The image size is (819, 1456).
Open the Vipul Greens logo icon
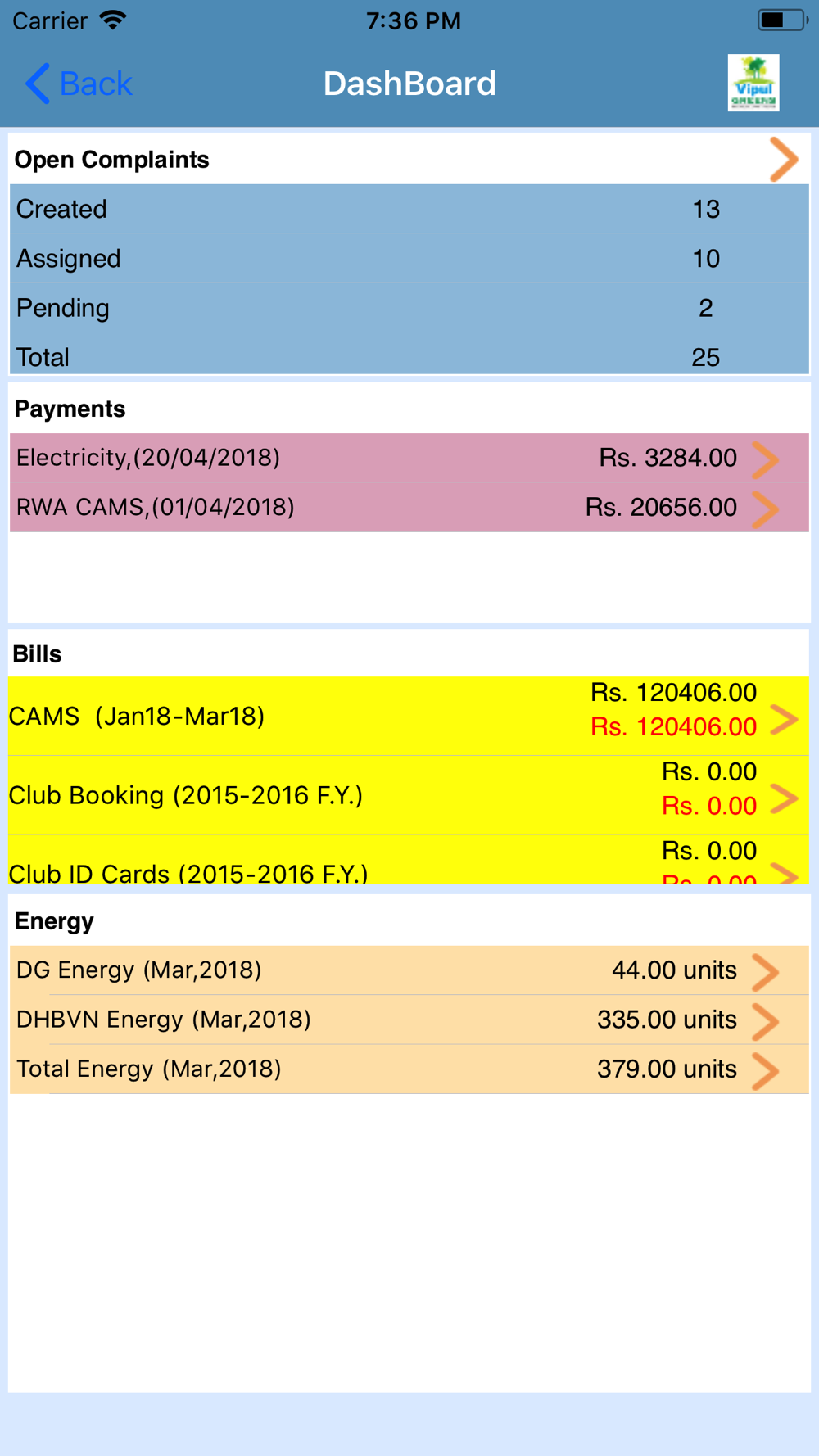click(753, 83)
